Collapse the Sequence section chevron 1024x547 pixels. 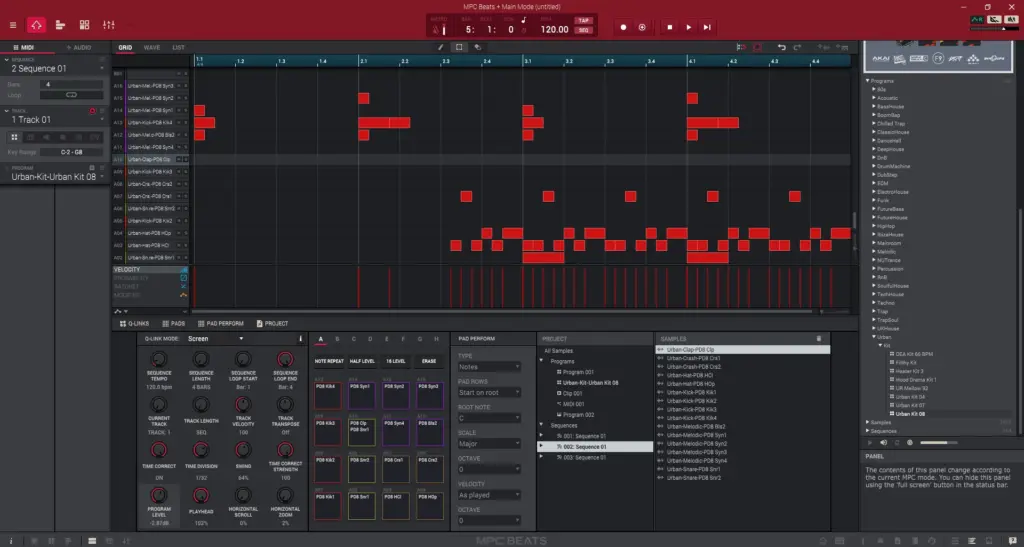coord(7,59)
